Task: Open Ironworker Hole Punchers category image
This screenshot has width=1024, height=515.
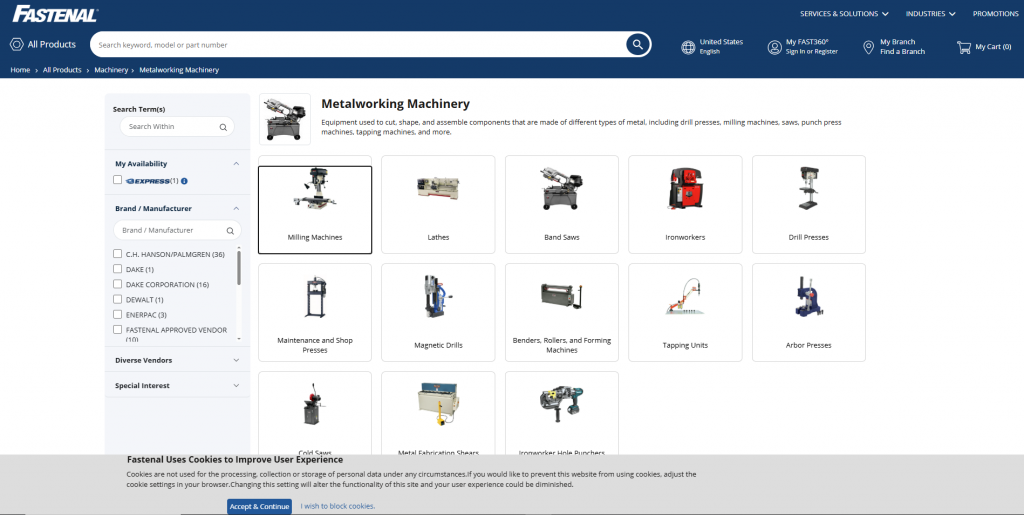Action: 562,404
